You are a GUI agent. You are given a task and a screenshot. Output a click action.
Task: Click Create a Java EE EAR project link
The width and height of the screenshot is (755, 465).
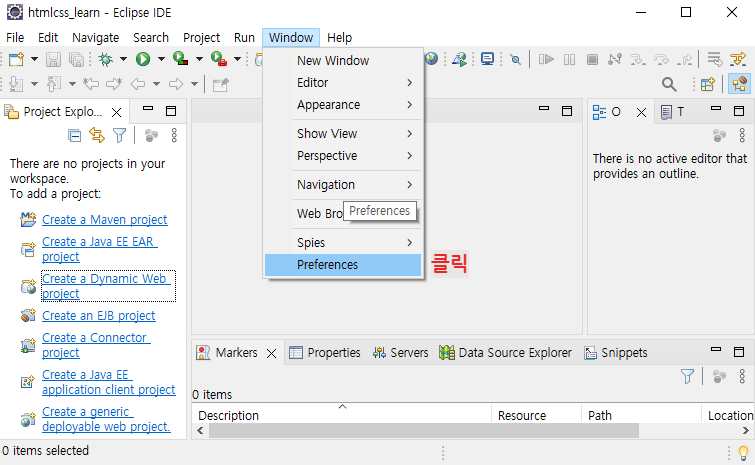[x=99, y=249]
